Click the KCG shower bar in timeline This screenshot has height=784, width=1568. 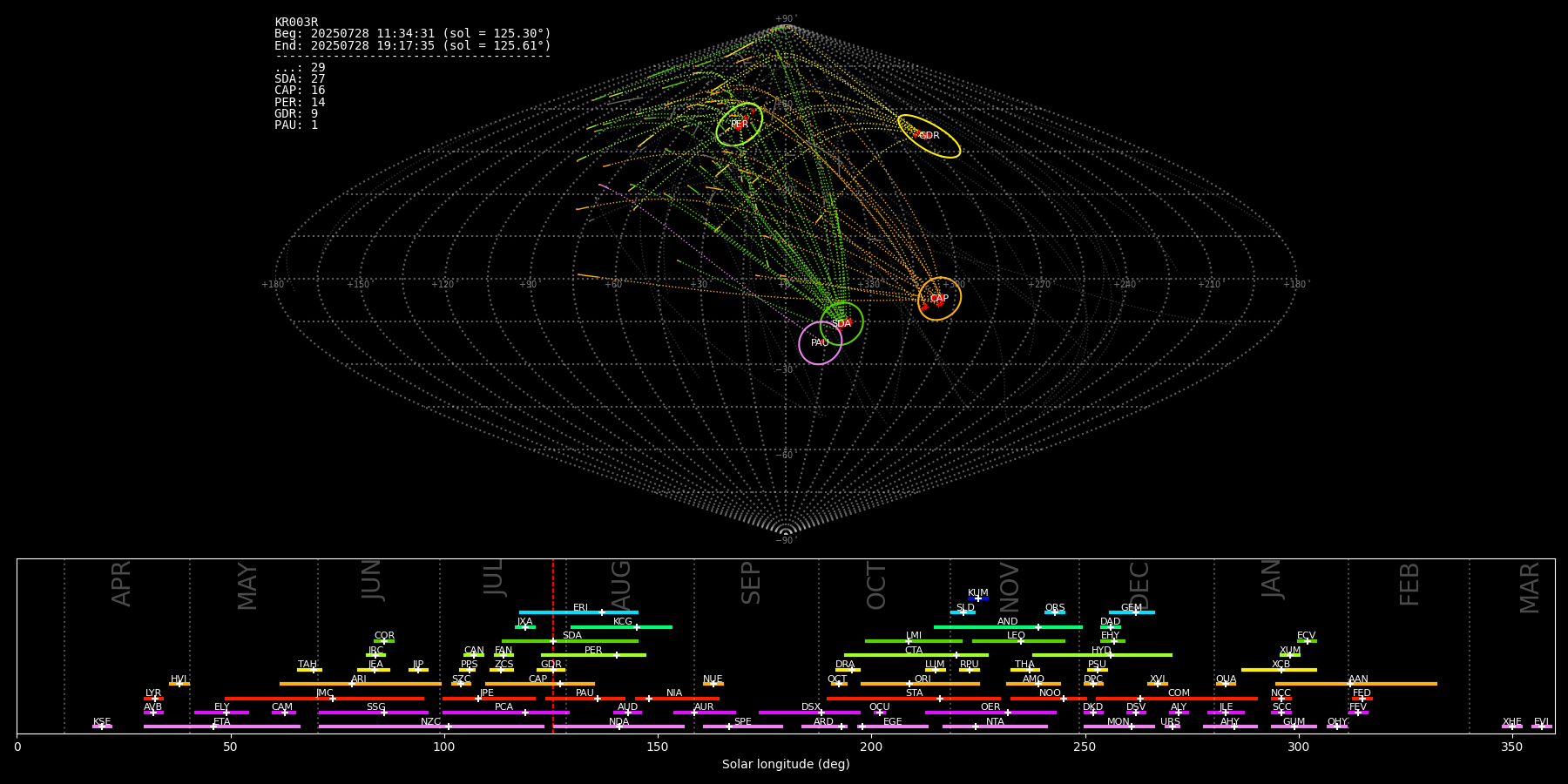(x=621, y=626)
